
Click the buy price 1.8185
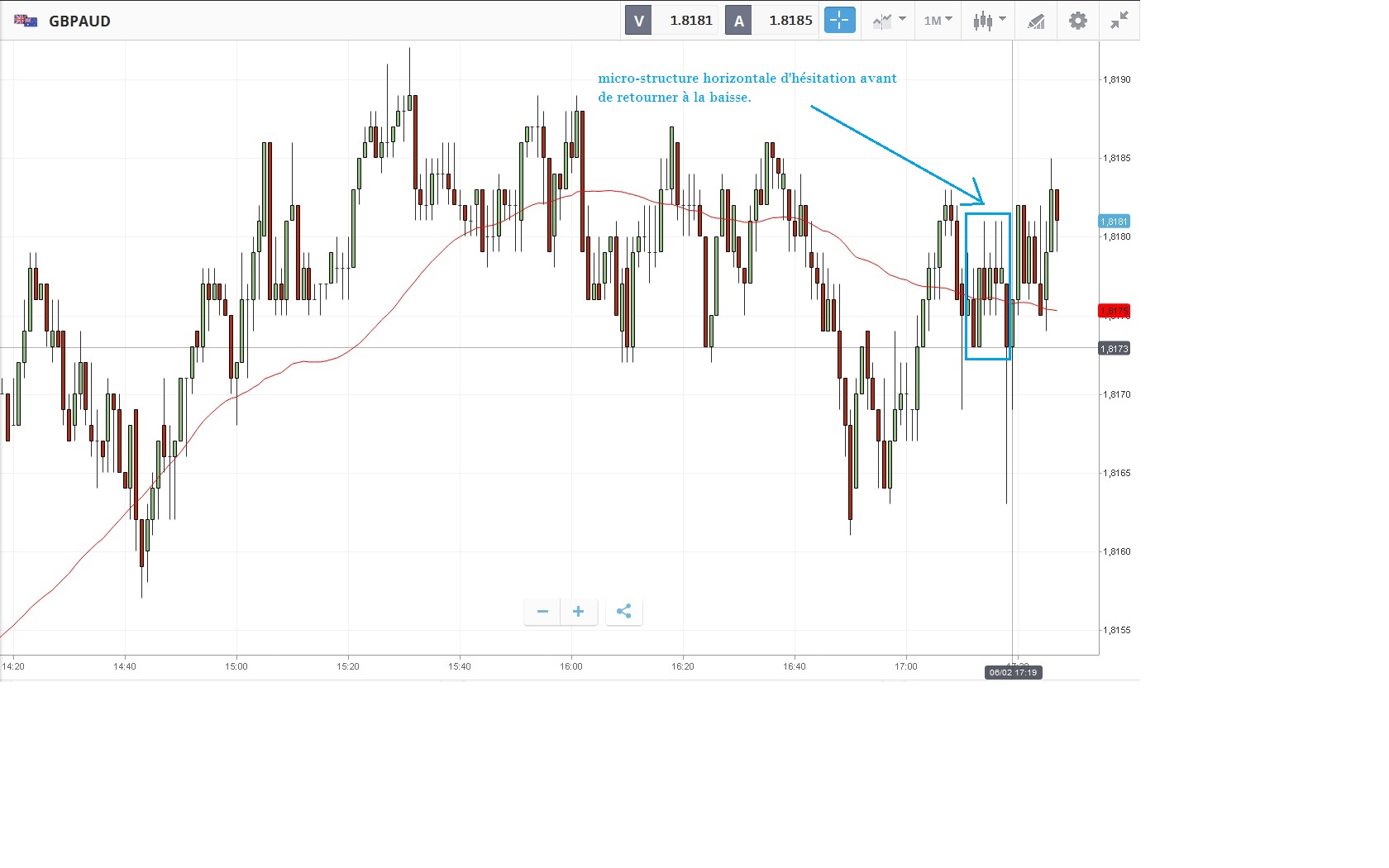pyautogui.click(x=791, y=21)
